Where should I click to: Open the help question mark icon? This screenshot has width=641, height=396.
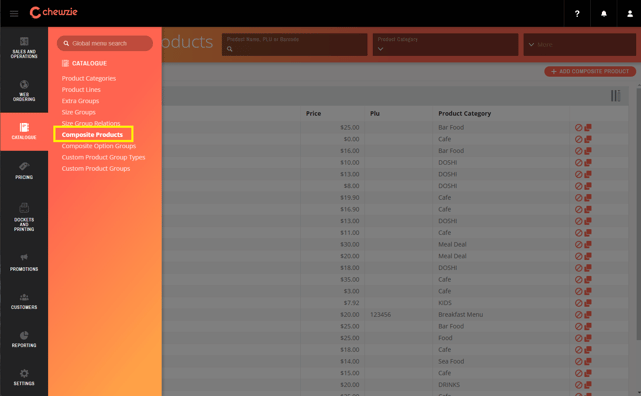[577, 13]
